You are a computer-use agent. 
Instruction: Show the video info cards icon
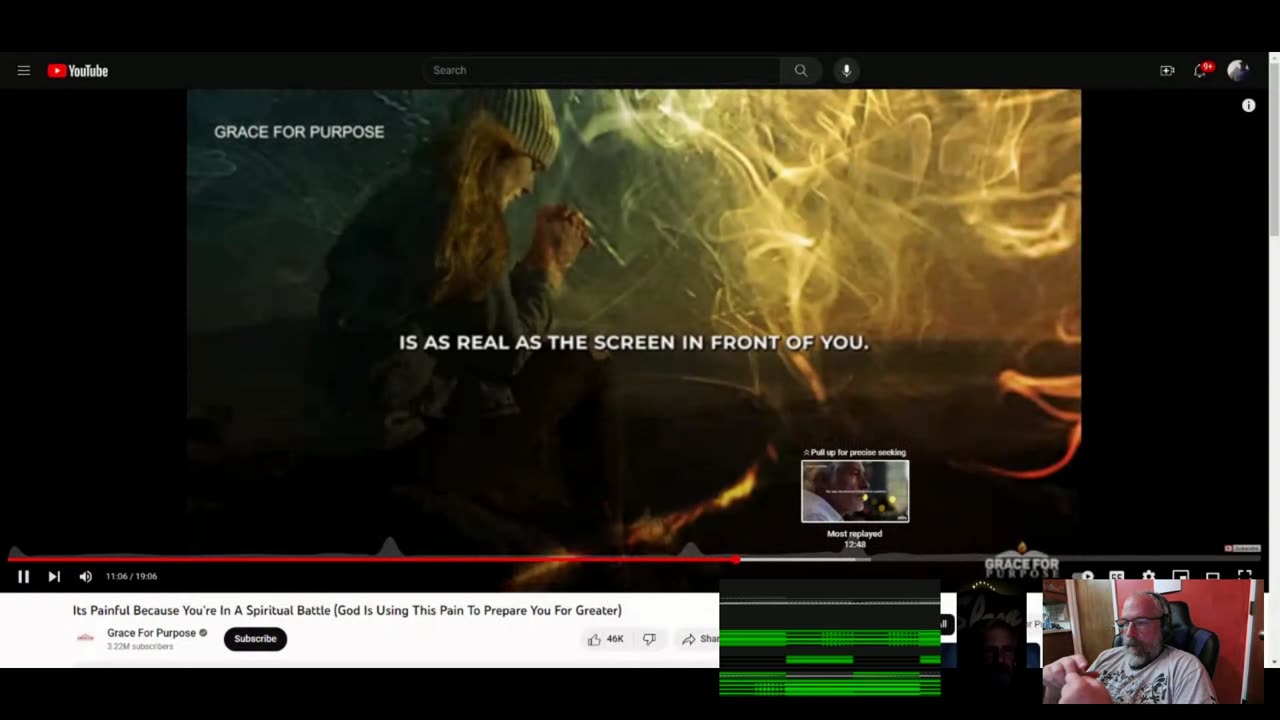coord(1248,105)
